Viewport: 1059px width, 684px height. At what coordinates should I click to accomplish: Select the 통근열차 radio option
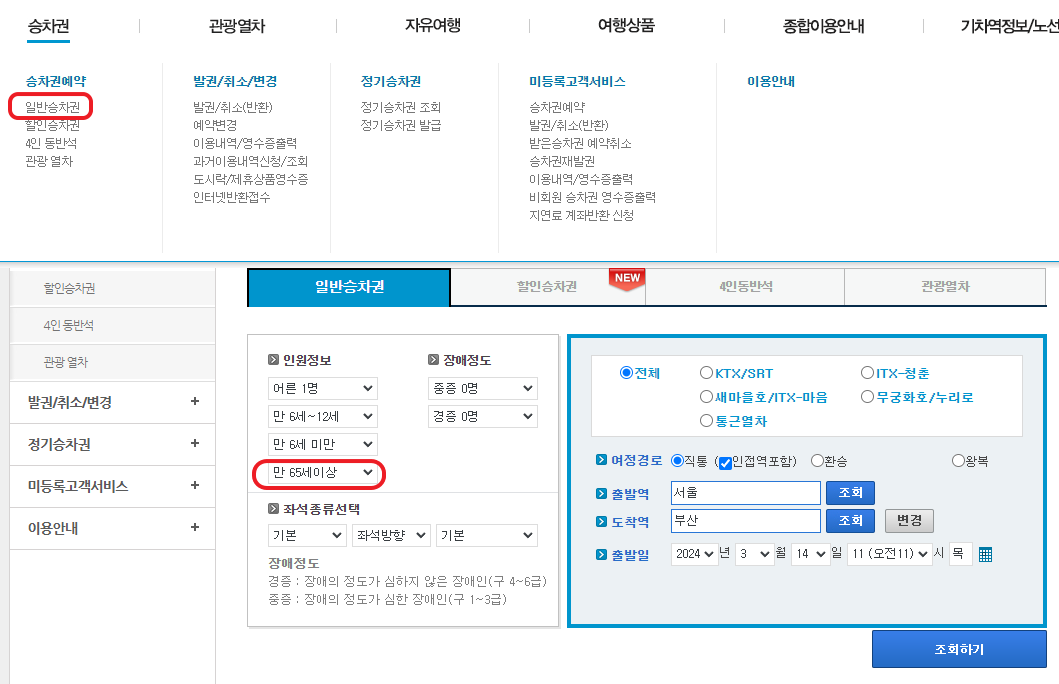point(706,421)
